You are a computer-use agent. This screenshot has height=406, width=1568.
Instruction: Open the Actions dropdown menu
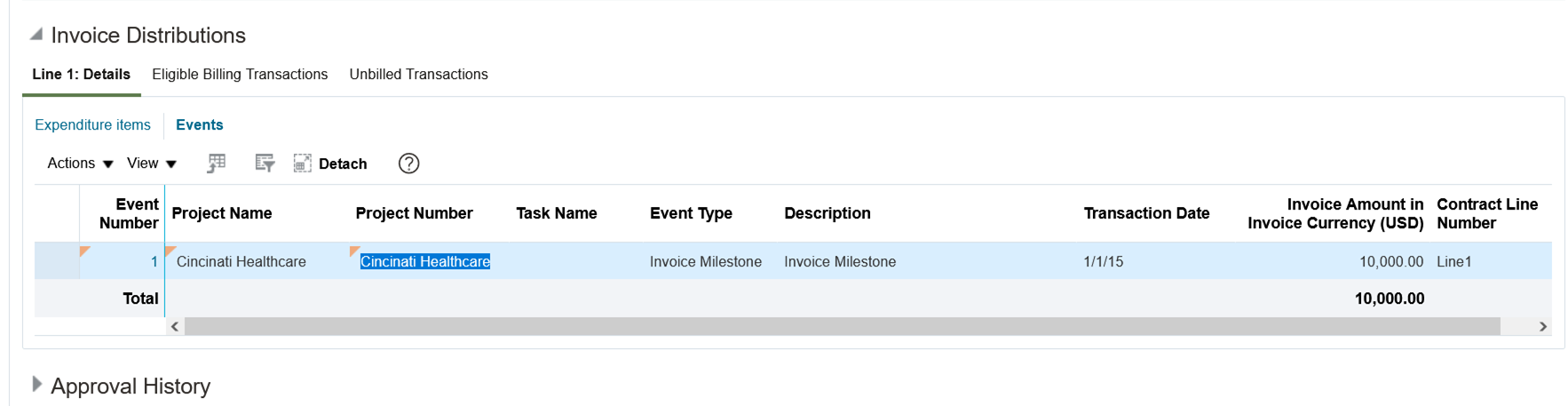point(80,163)
